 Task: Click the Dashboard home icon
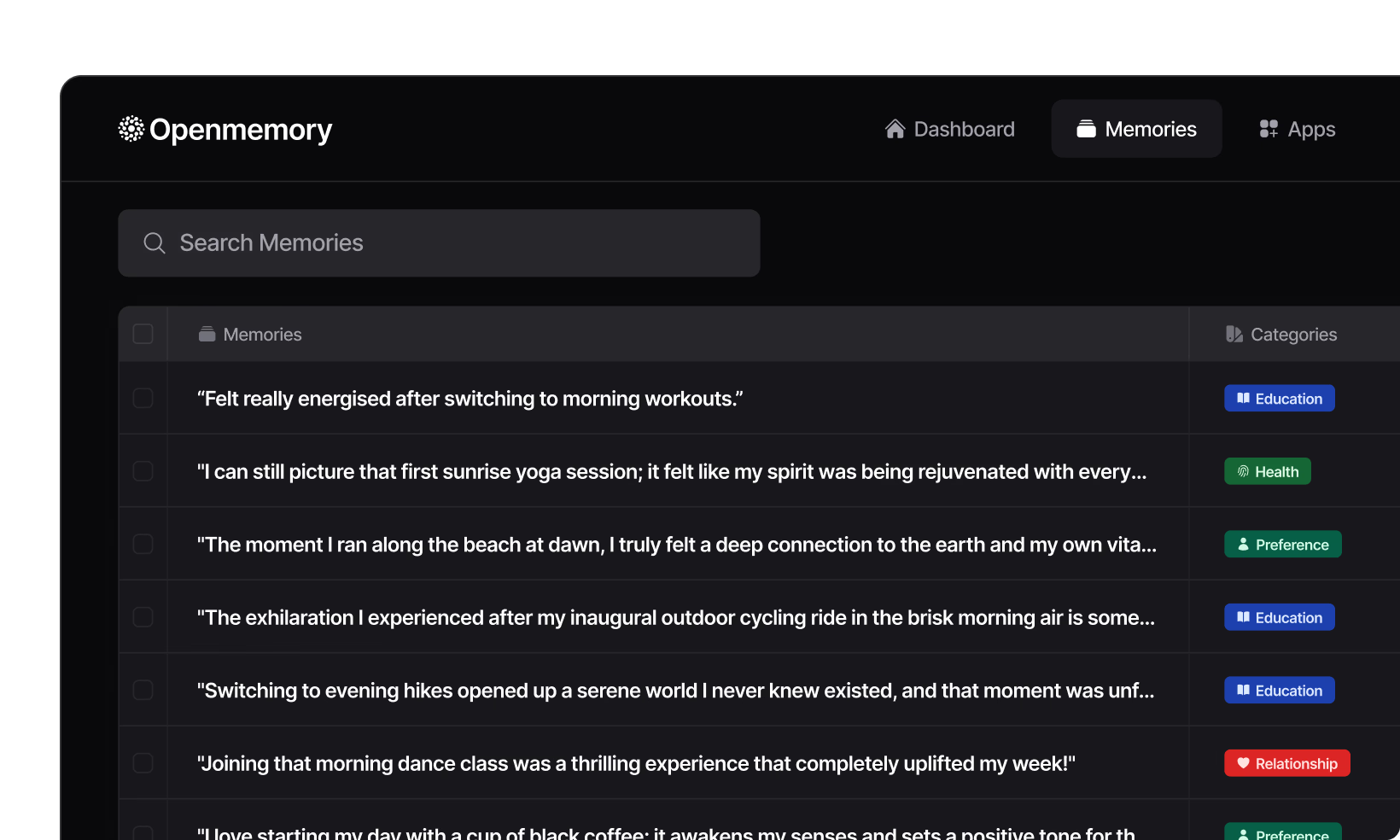[895, 129]
